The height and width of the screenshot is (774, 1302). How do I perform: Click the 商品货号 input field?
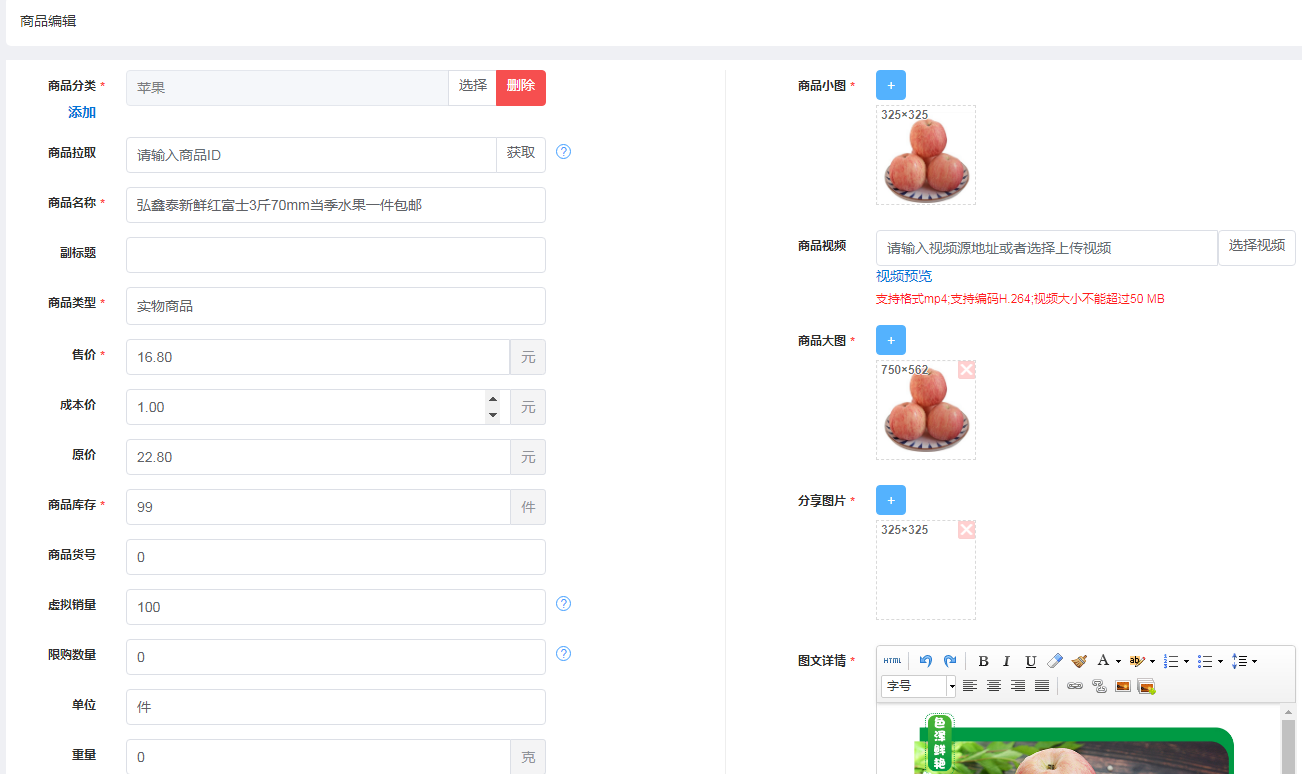click(336, 557)
